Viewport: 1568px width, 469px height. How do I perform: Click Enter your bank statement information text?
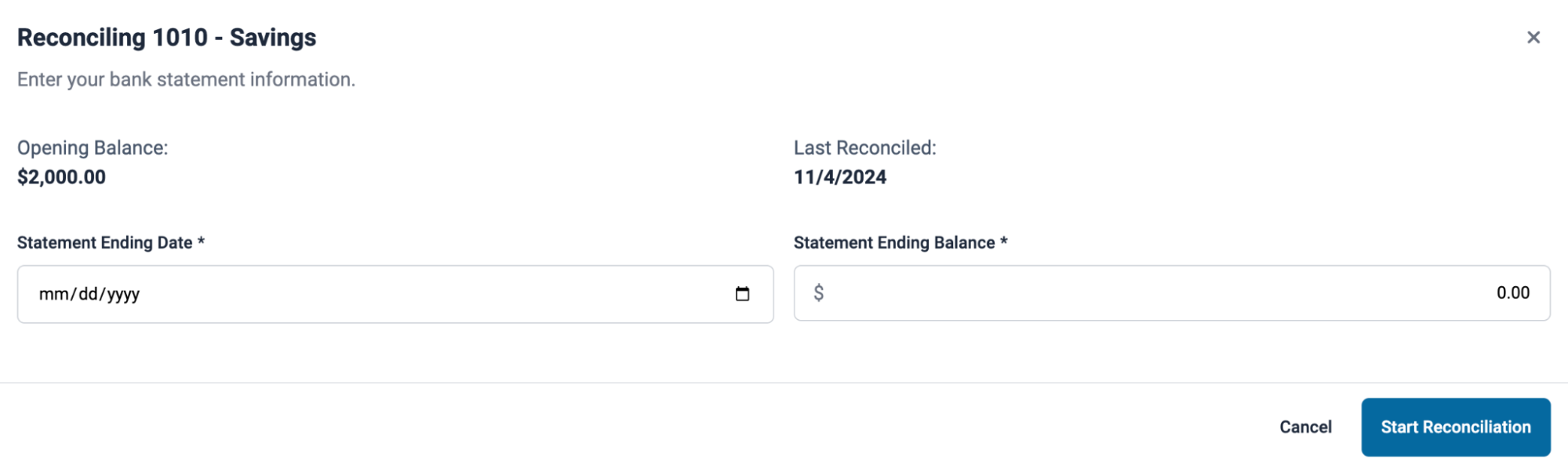pos(186,78)
